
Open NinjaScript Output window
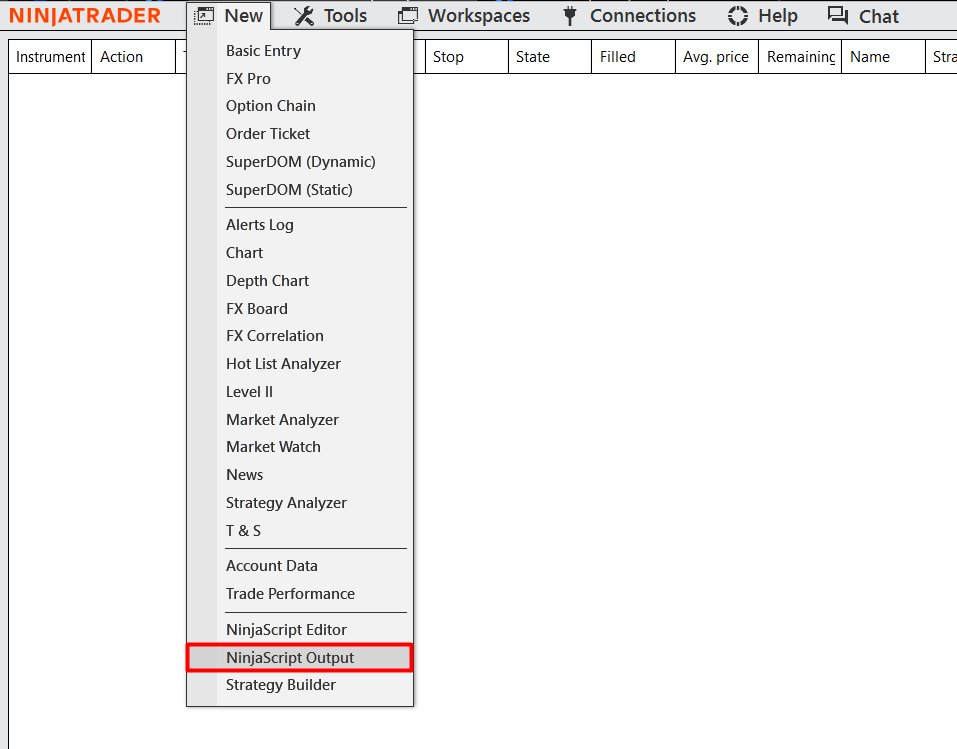click(300, 657)
